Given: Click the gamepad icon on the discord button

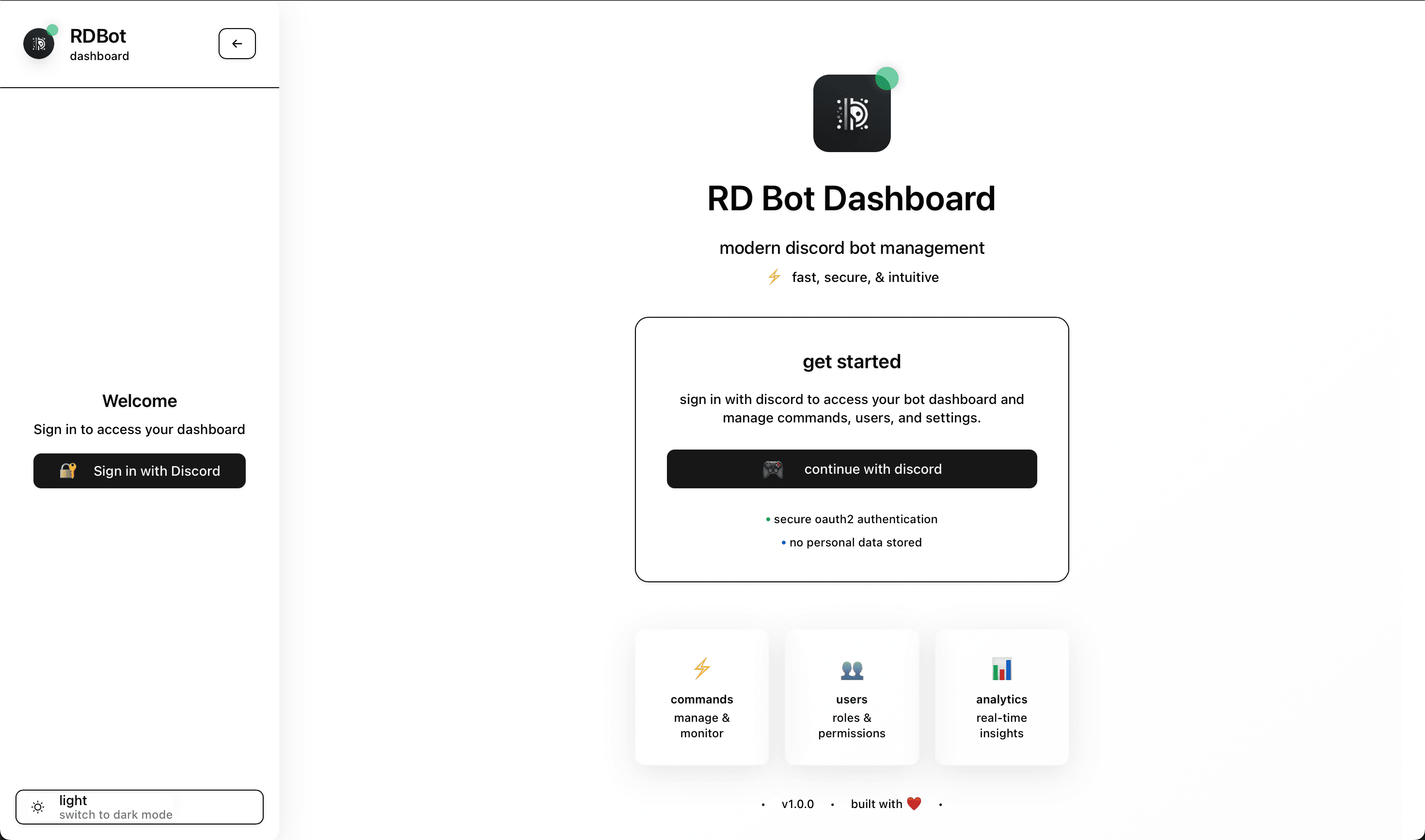Looking at the screenshot, I should tap(772, 469).
